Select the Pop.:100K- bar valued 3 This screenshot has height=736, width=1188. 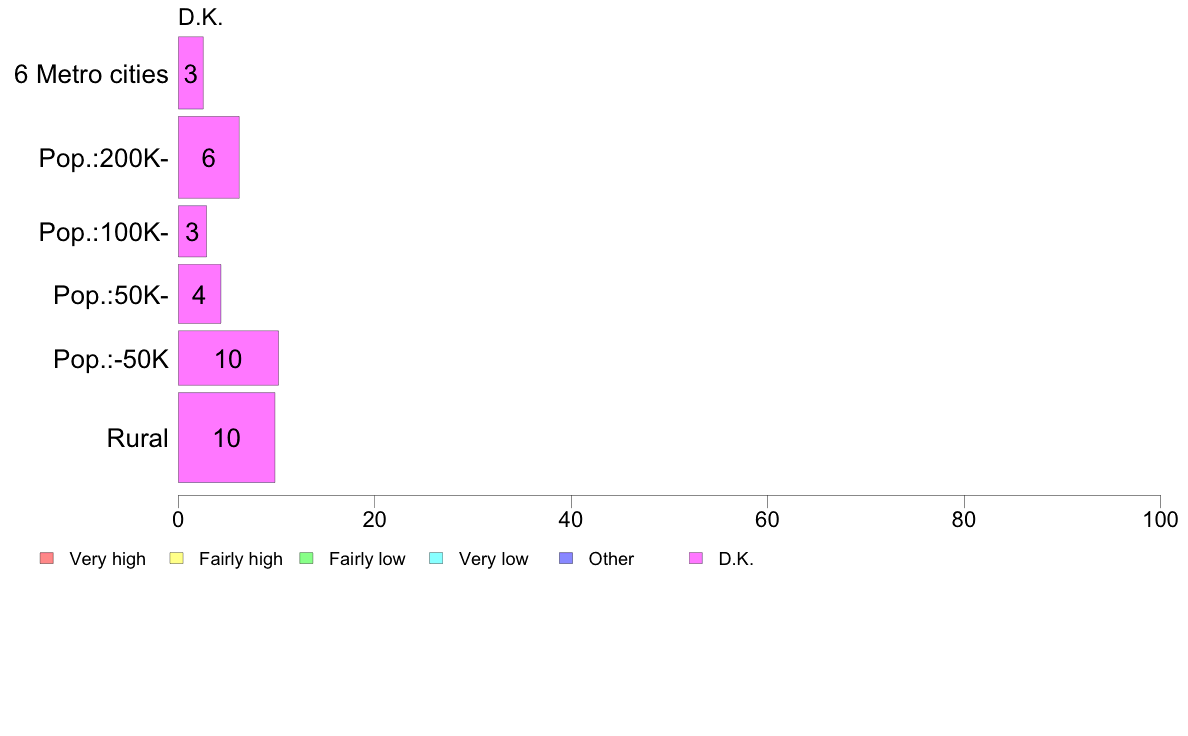pyautogui.click(x=192, y=231)
